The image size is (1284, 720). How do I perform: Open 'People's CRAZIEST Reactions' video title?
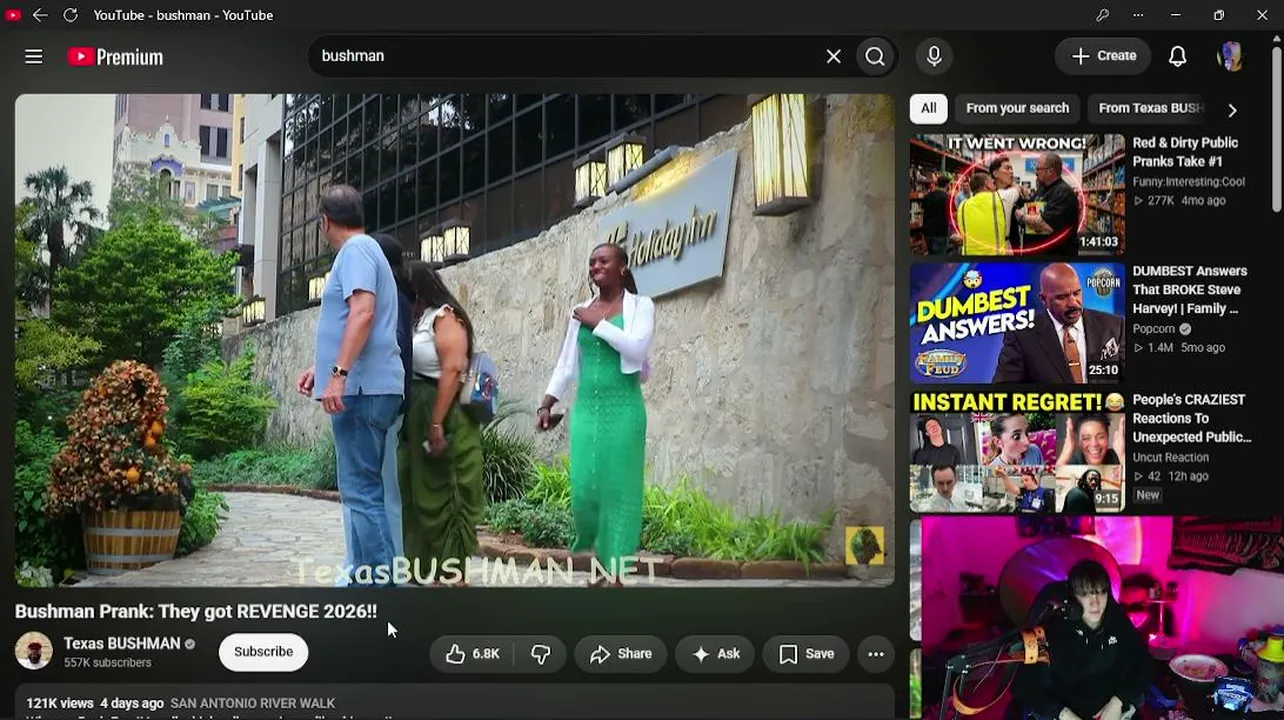point(1192,418)
